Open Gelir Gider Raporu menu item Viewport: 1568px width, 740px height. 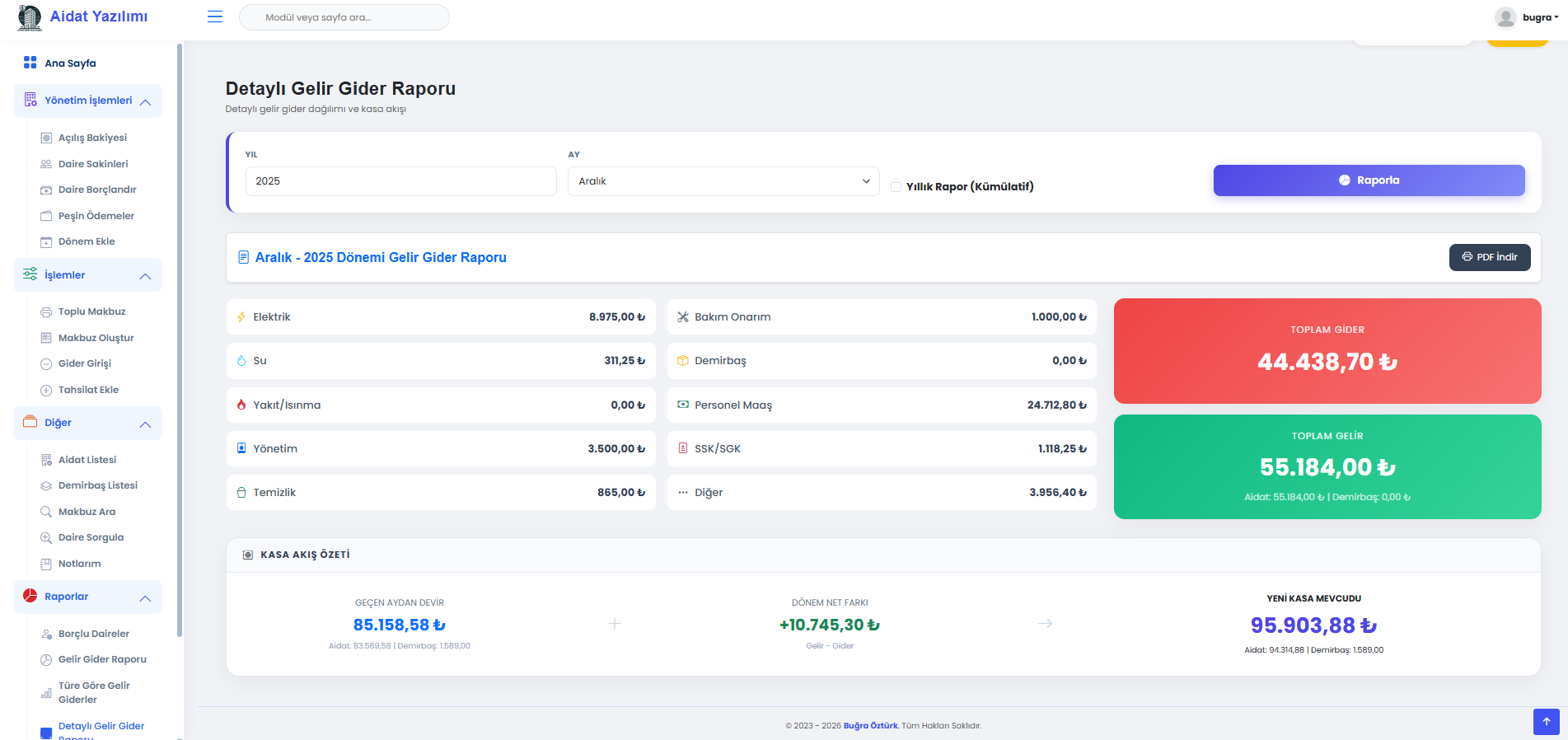[x=102, y=659]
